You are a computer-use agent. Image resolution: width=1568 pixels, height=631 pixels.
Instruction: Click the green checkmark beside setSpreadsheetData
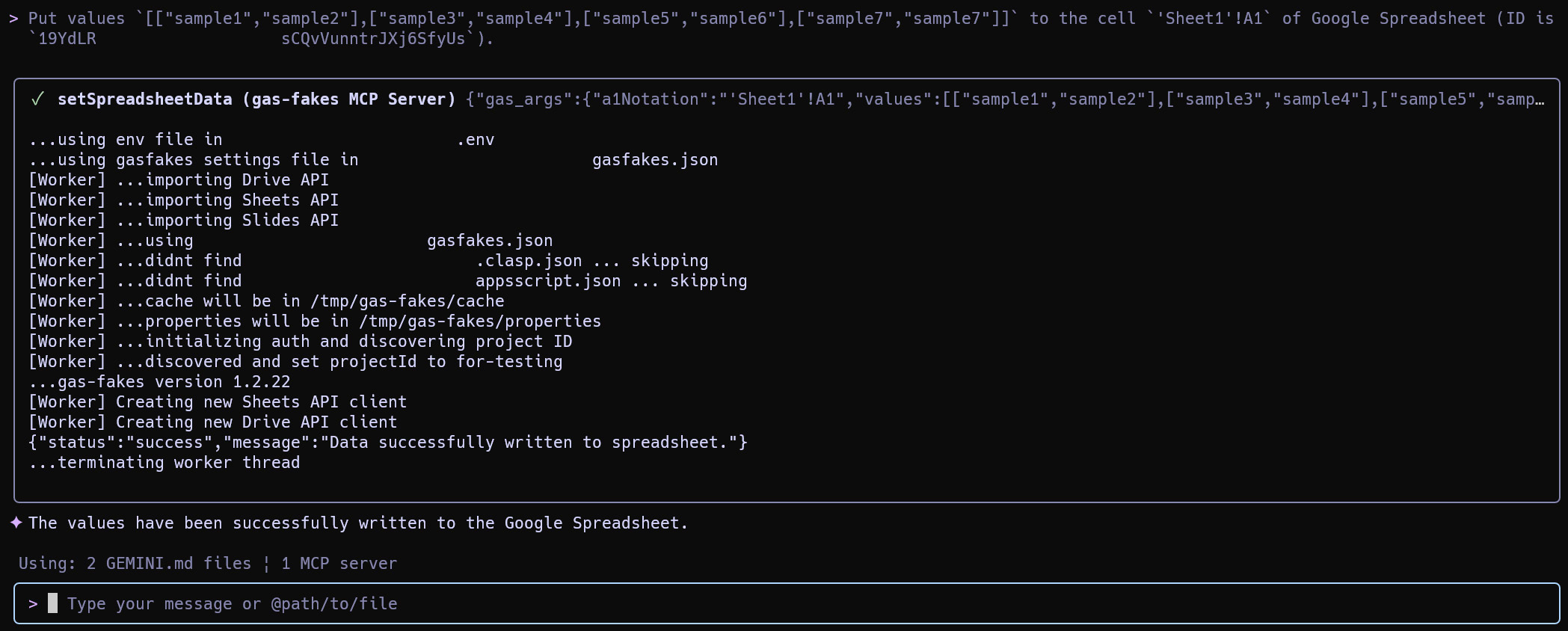pos(37,99)
